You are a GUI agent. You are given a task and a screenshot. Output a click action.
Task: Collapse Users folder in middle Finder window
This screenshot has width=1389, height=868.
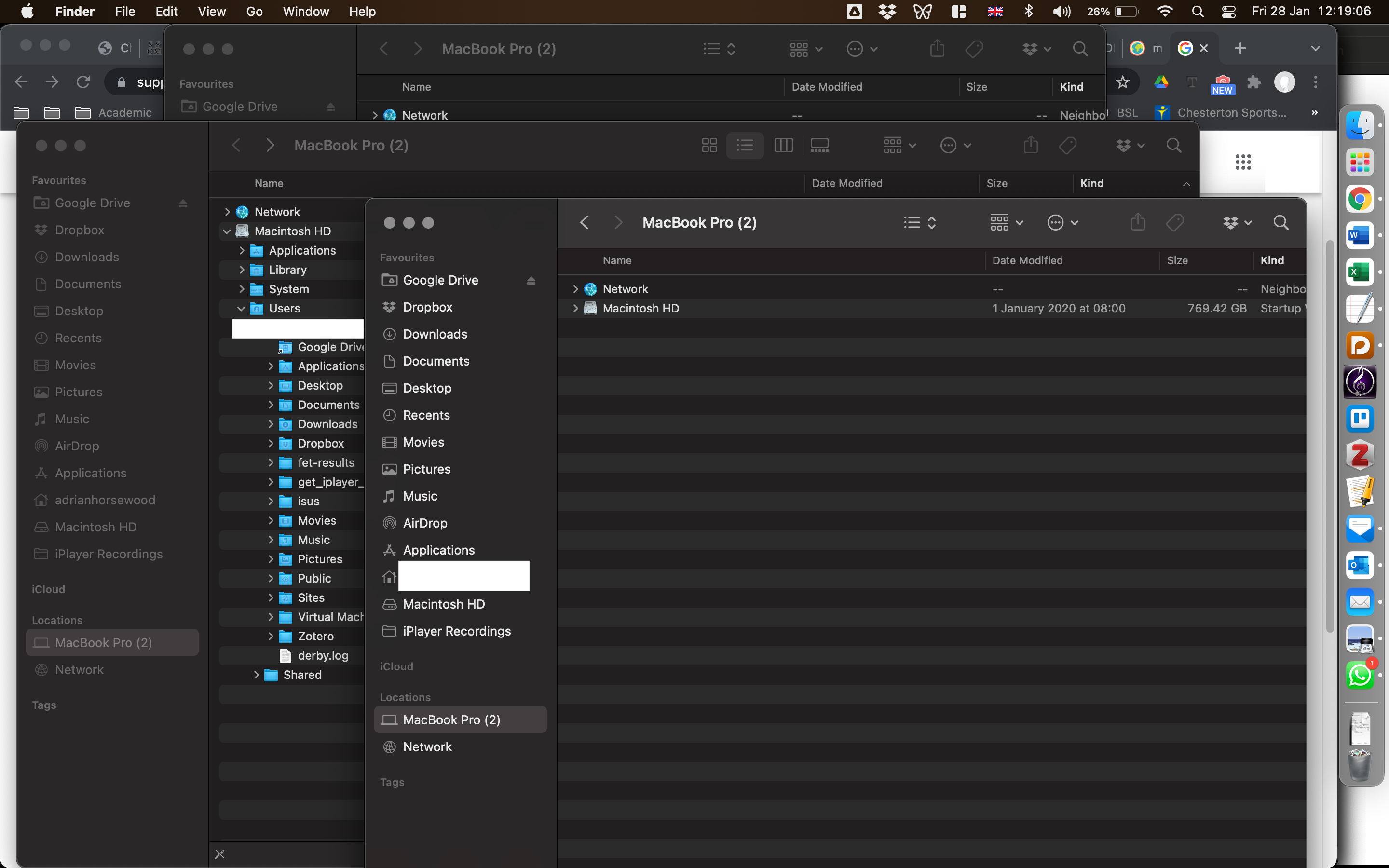point(241,308)
